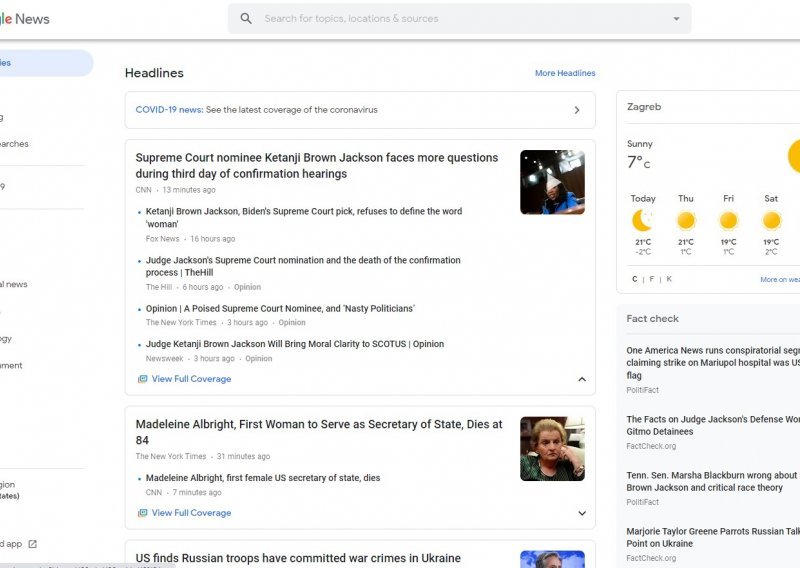The width and height of the screenshot is (800, 568).
Task: Open the war crimes article thumbnail
Action: (552, 559)
